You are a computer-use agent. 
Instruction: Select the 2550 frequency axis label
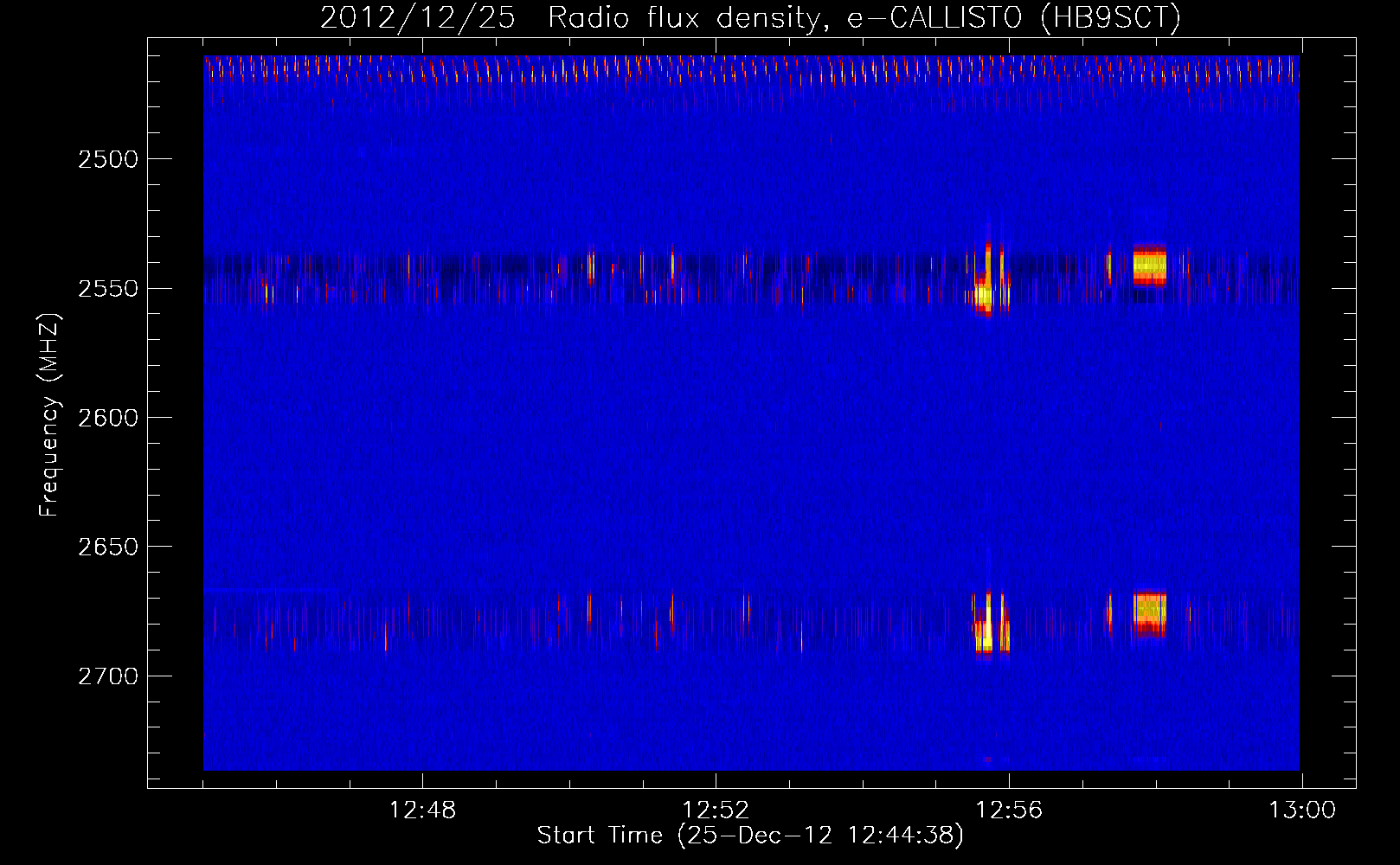pyautogui.click(x=108, y=289)
